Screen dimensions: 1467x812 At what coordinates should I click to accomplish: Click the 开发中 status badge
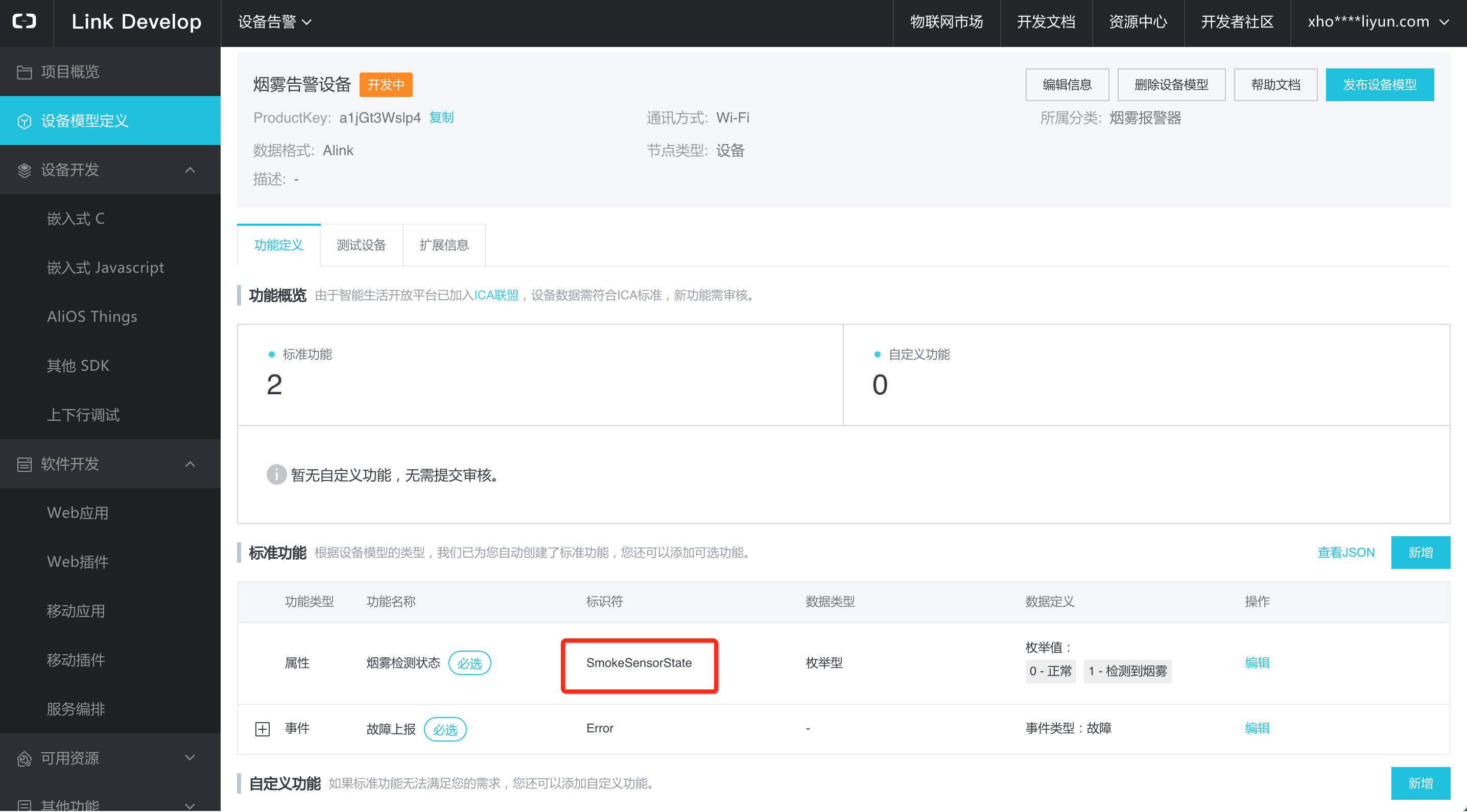[386, 85]
